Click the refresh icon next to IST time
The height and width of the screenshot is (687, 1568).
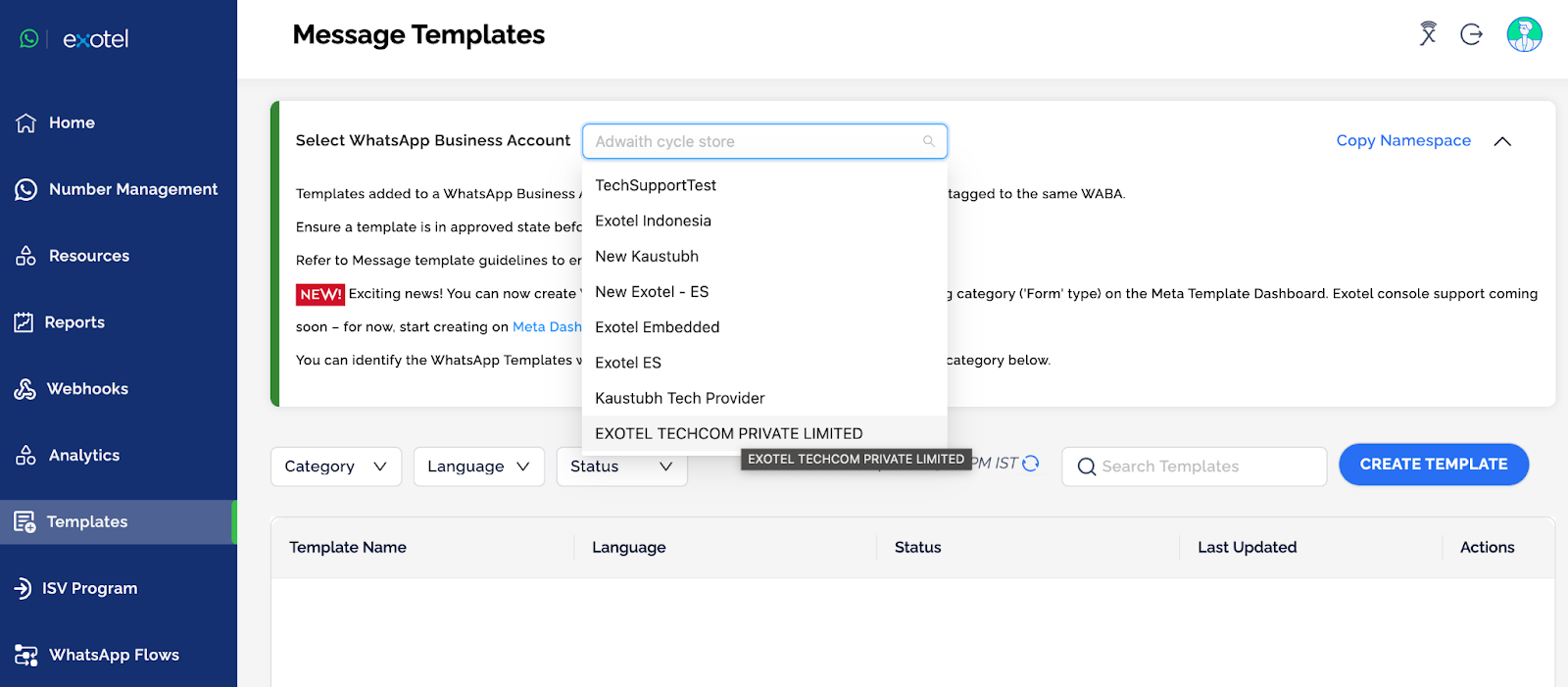coord(1031,463)
